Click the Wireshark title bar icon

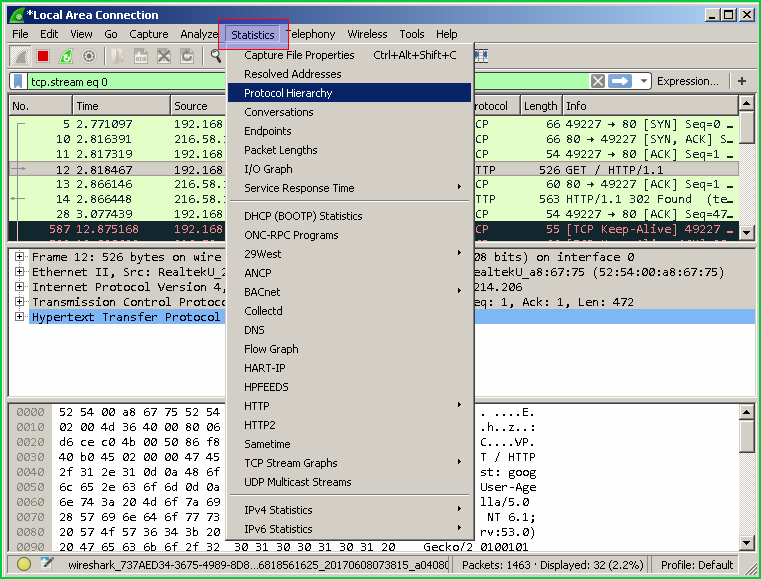point(17,15)
